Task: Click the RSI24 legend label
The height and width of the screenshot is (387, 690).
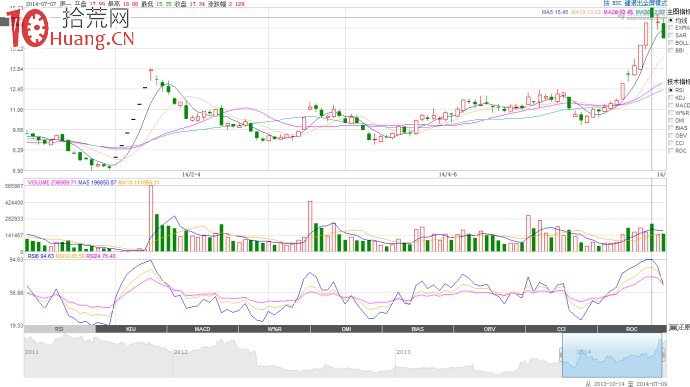Action: pos(101,256)
